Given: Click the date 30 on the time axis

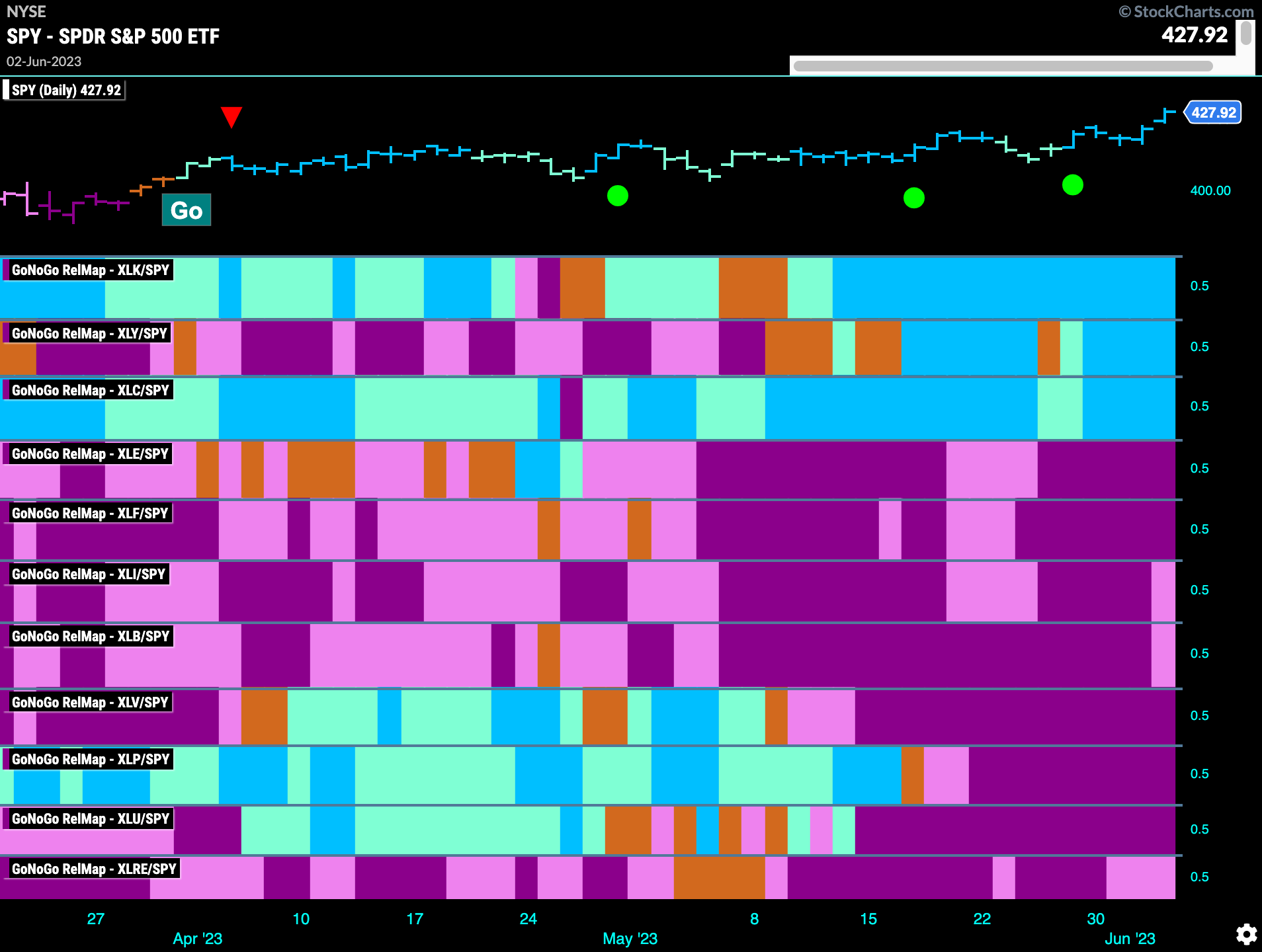Looking at the screenshot, I should coord(1096,919).
